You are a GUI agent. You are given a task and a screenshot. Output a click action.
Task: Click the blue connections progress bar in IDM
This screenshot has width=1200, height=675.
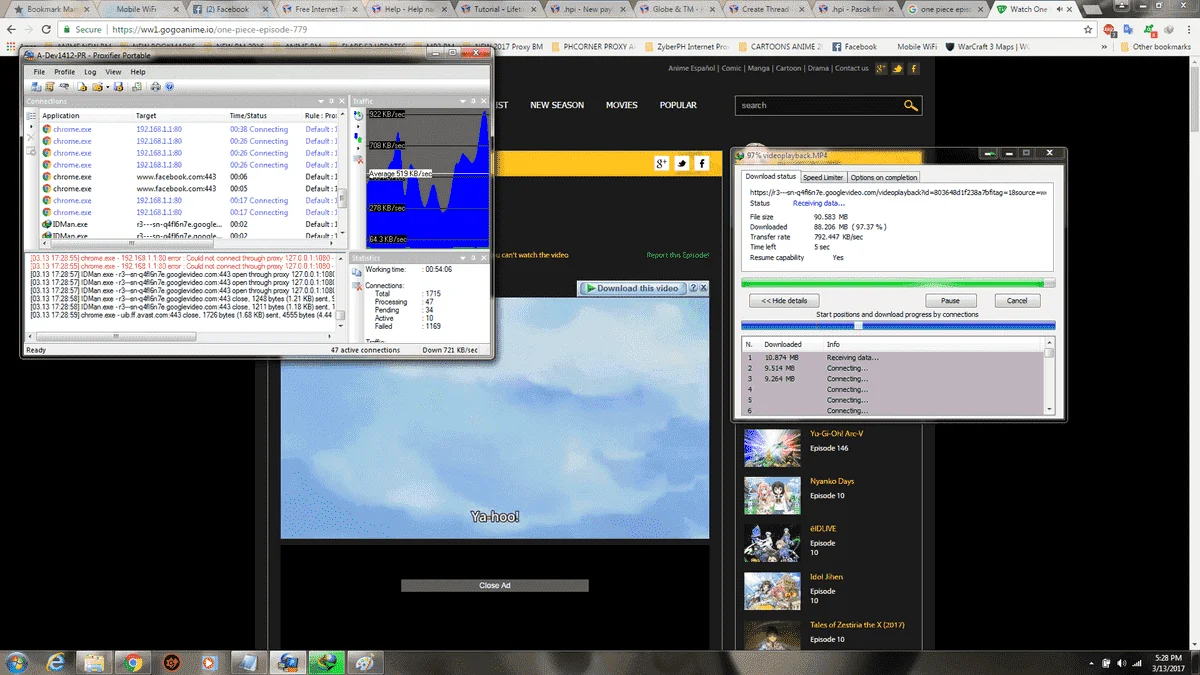click(897, 325)
